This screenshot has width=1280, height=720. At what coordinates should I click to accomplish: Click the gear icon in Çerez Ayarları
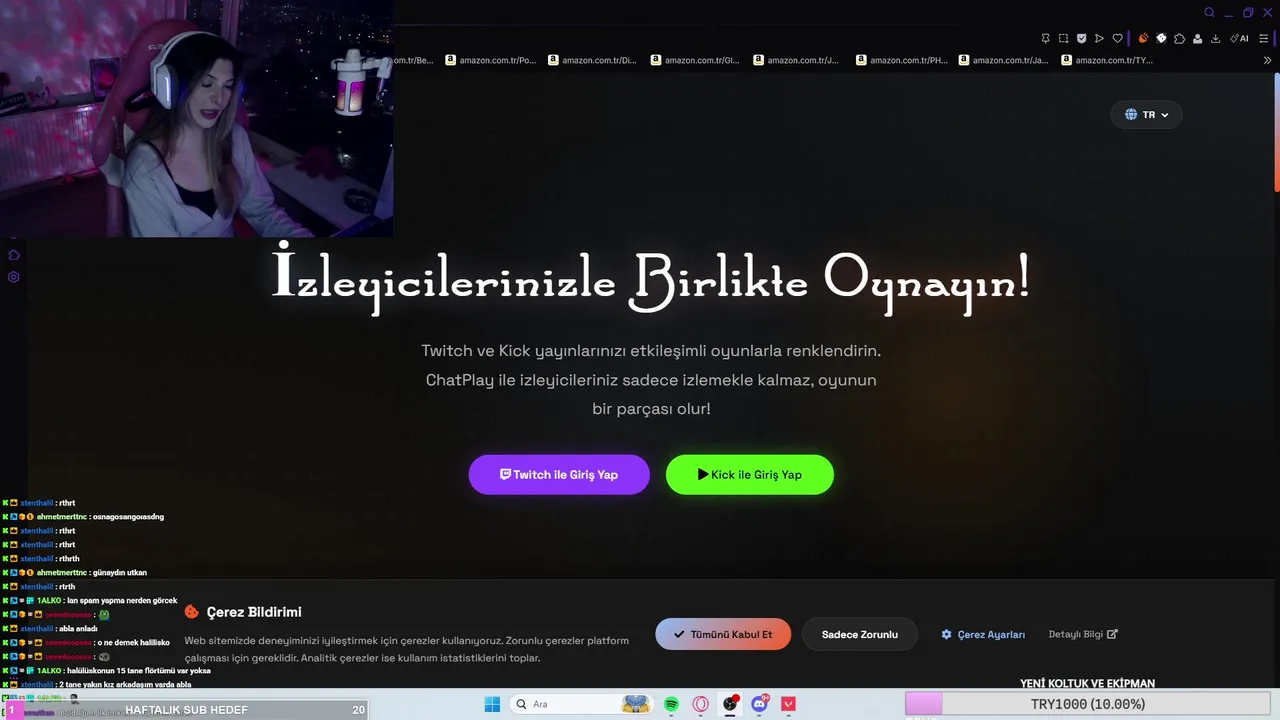[947, 634]
